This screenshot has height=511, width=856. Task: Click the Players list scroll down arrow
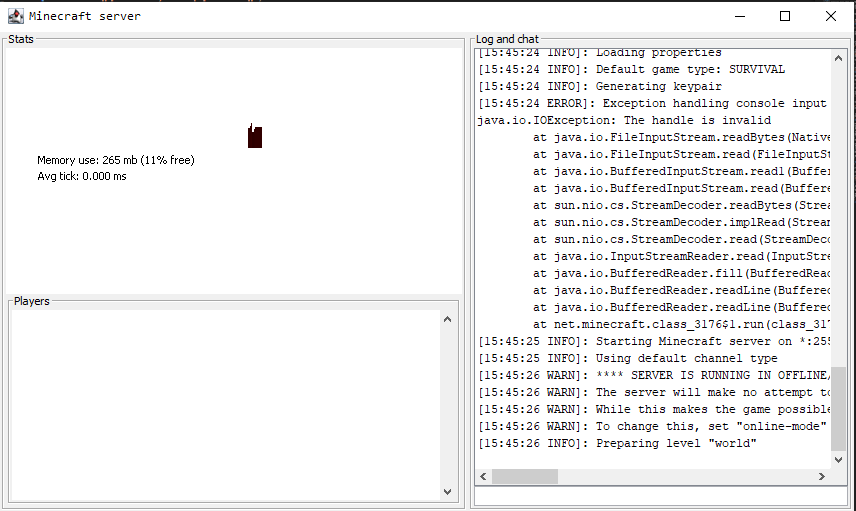tap(448, 491)
